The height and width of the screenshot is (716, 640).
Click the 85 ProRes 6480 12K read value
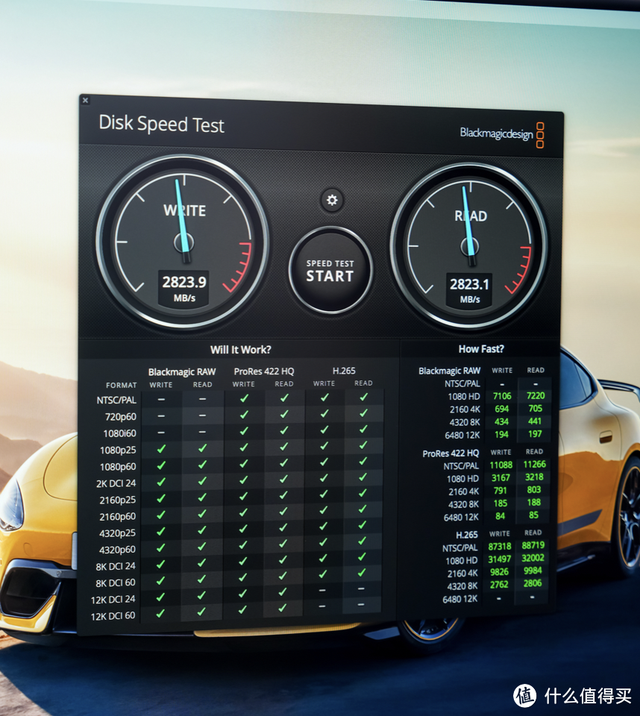(x=534, y=516)
